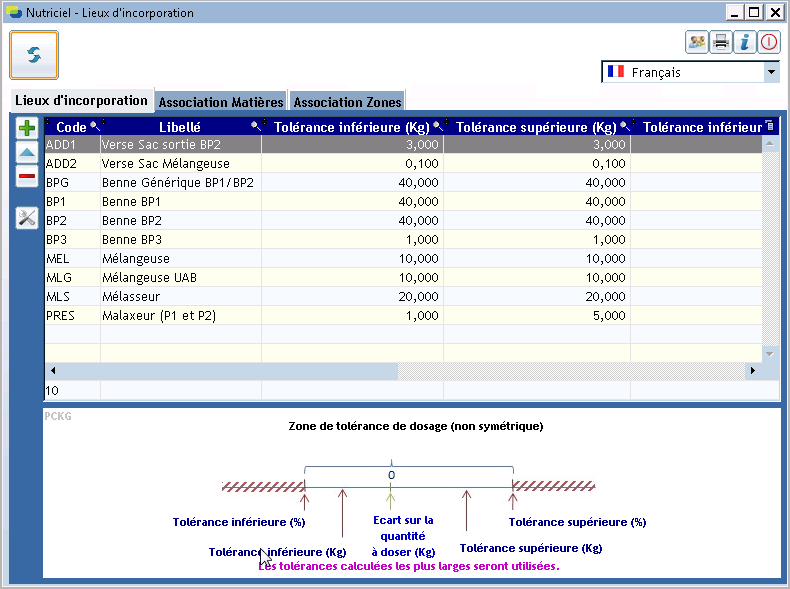Click the refresh arrows button

click(34, 55)
